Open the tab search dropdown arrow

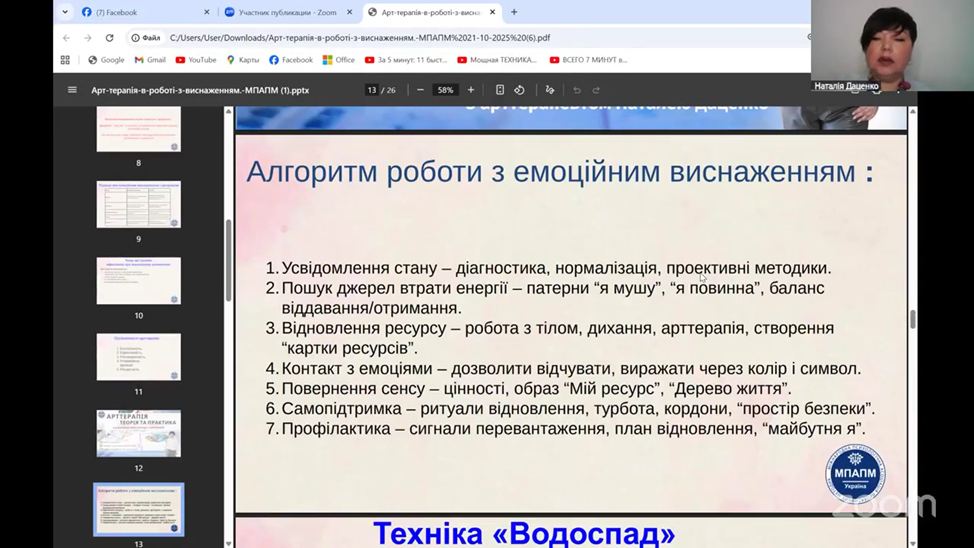click(66, 13)
